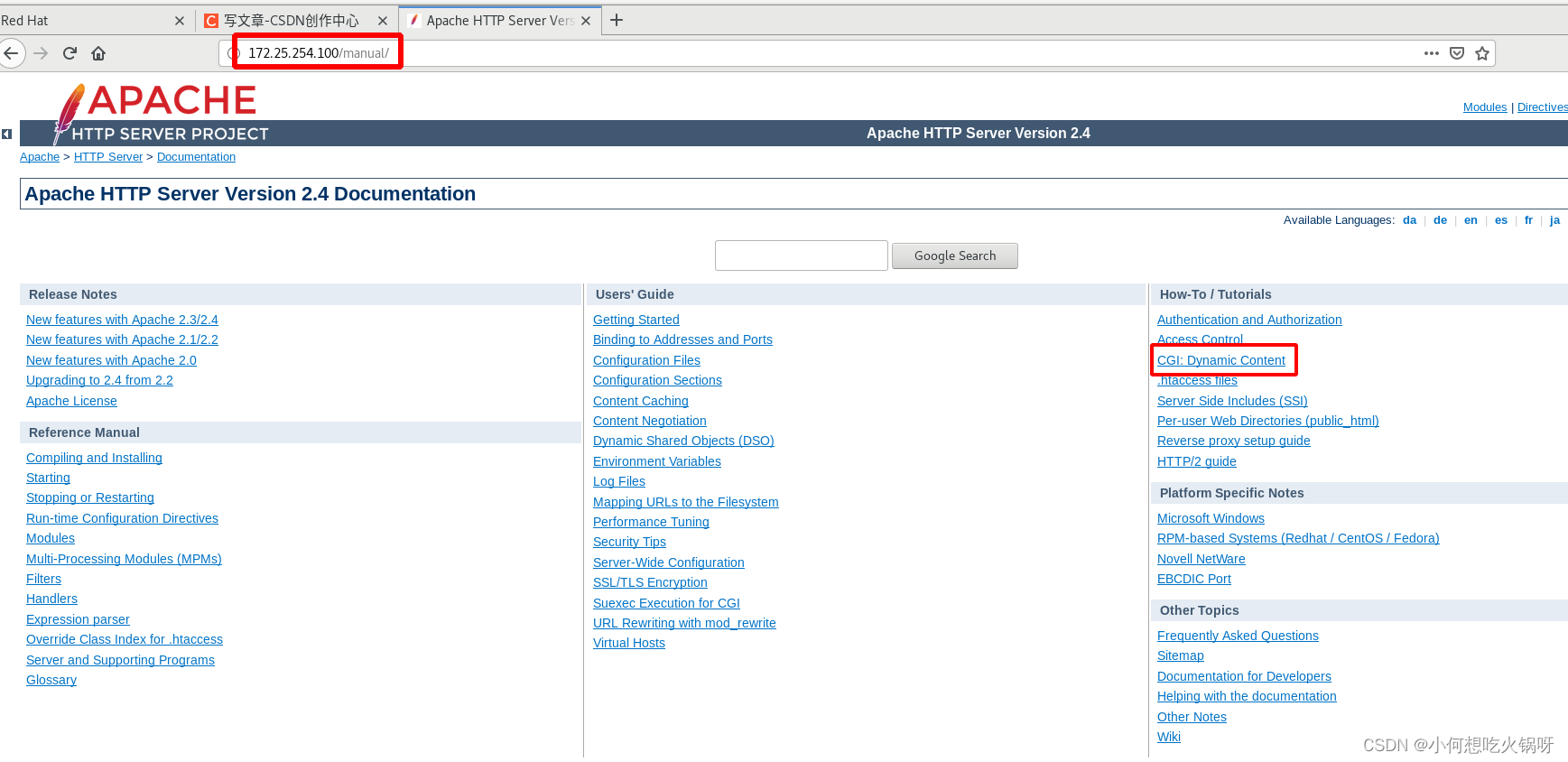This screenshot has width=1568, height=762.
Task: Open Server Side Includes (SSI)
Action: click(1232, 401)
